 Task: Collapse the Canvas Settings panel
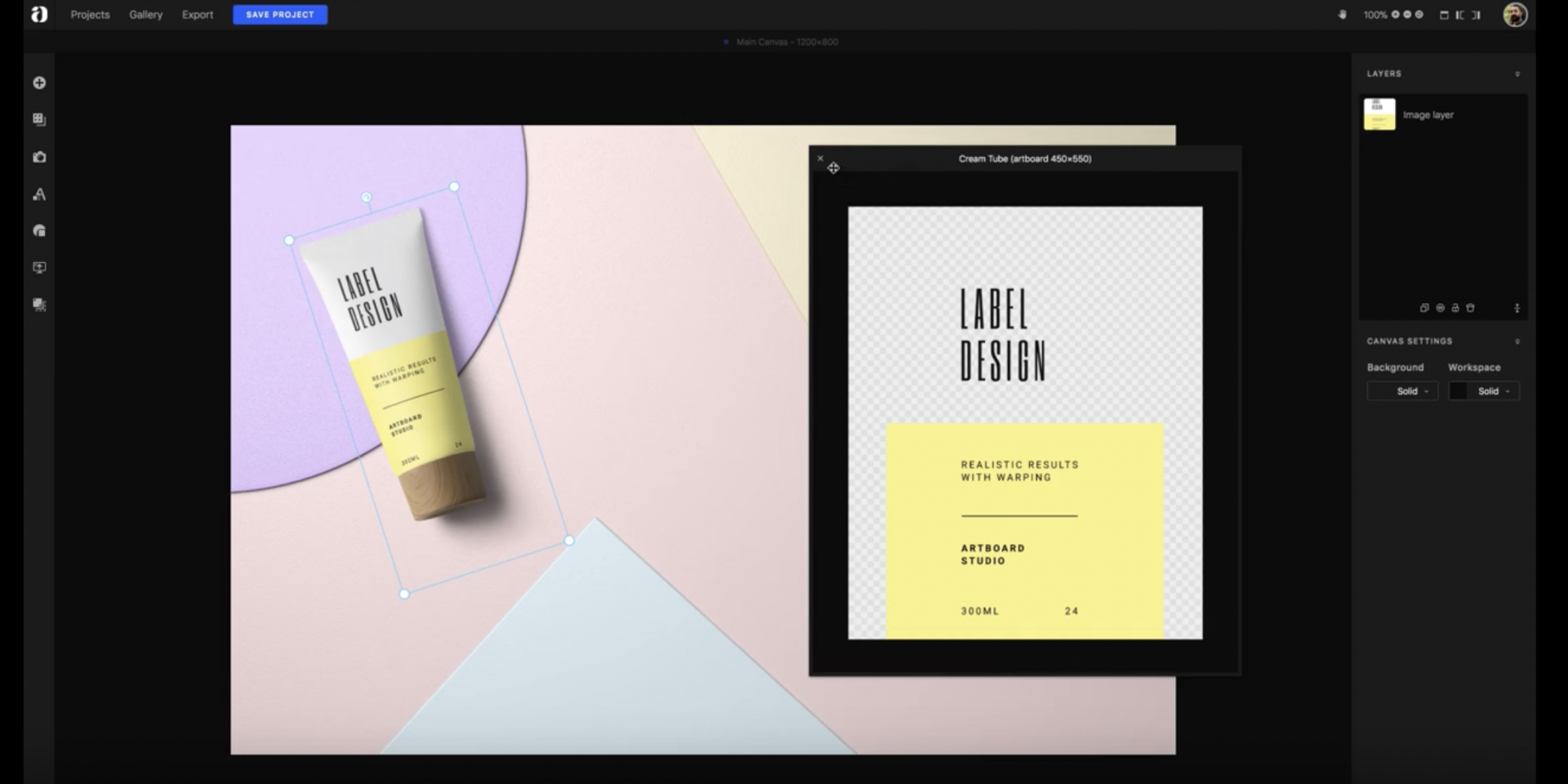point(1517,341)
